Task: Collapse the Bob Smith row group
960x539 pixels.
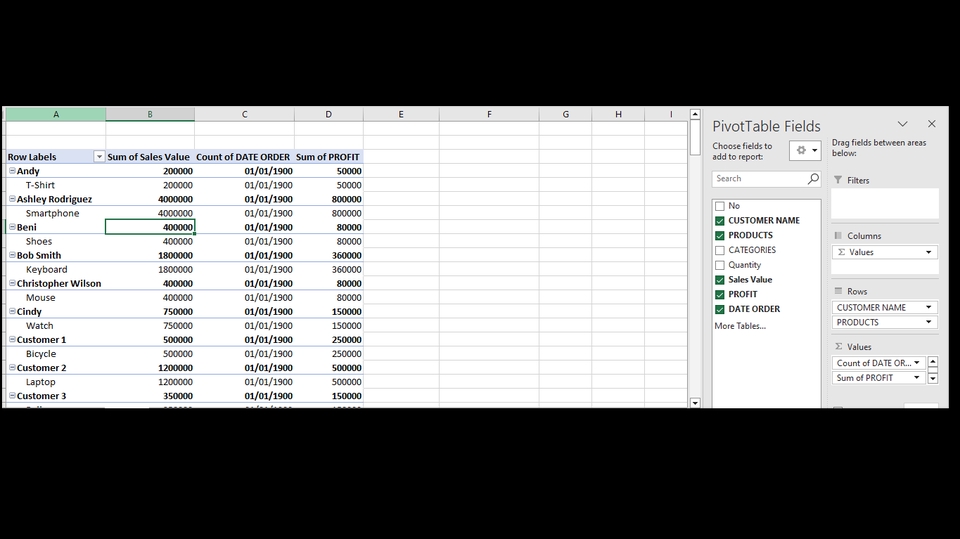Action: tap(12, 255)
